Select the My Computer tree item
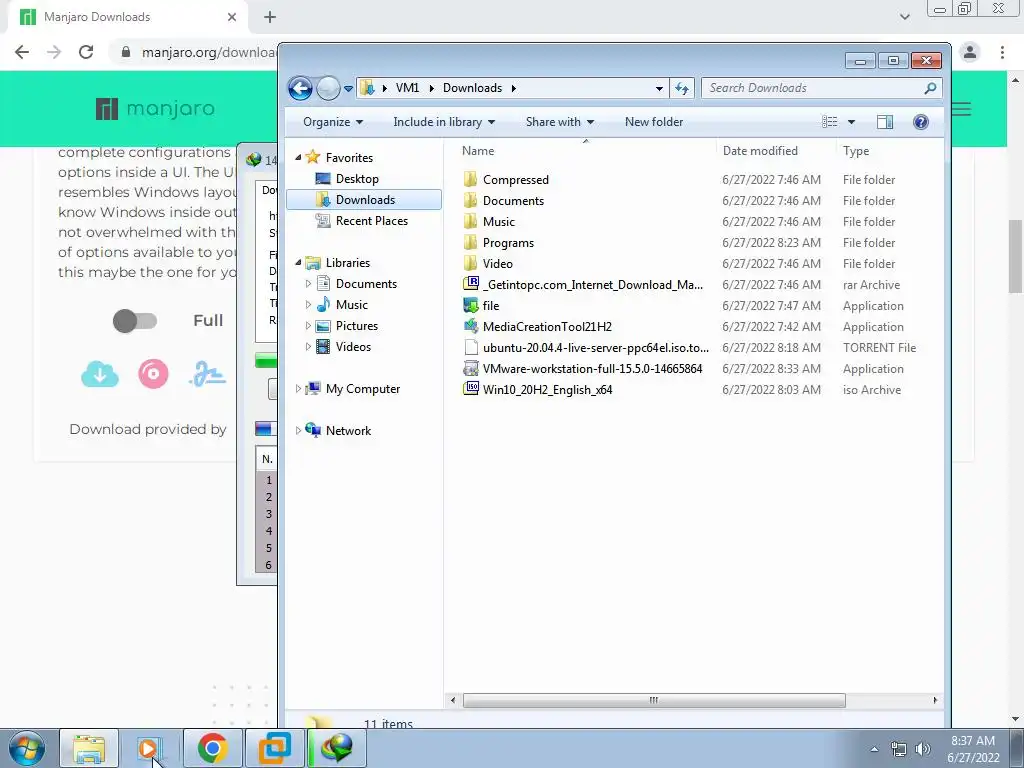Screen dimensions: 1024x768 click(x=362, y=389)
